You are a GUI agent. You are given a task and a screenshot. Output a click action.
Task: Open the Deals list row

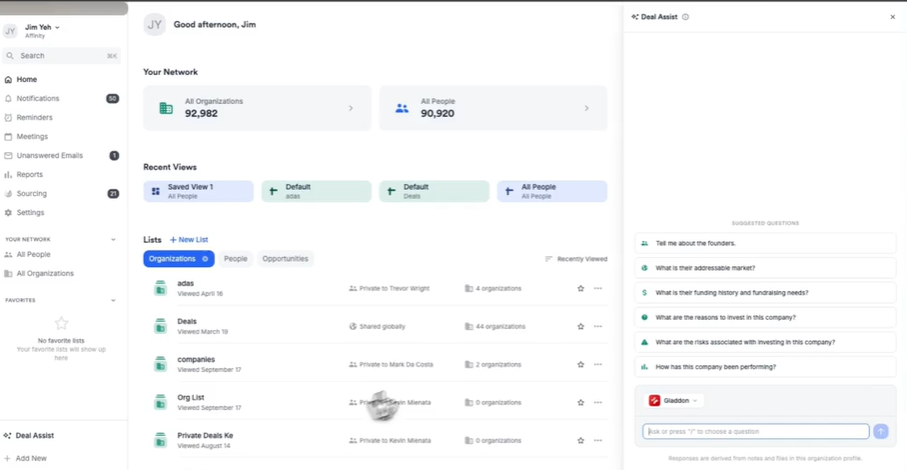375,326
